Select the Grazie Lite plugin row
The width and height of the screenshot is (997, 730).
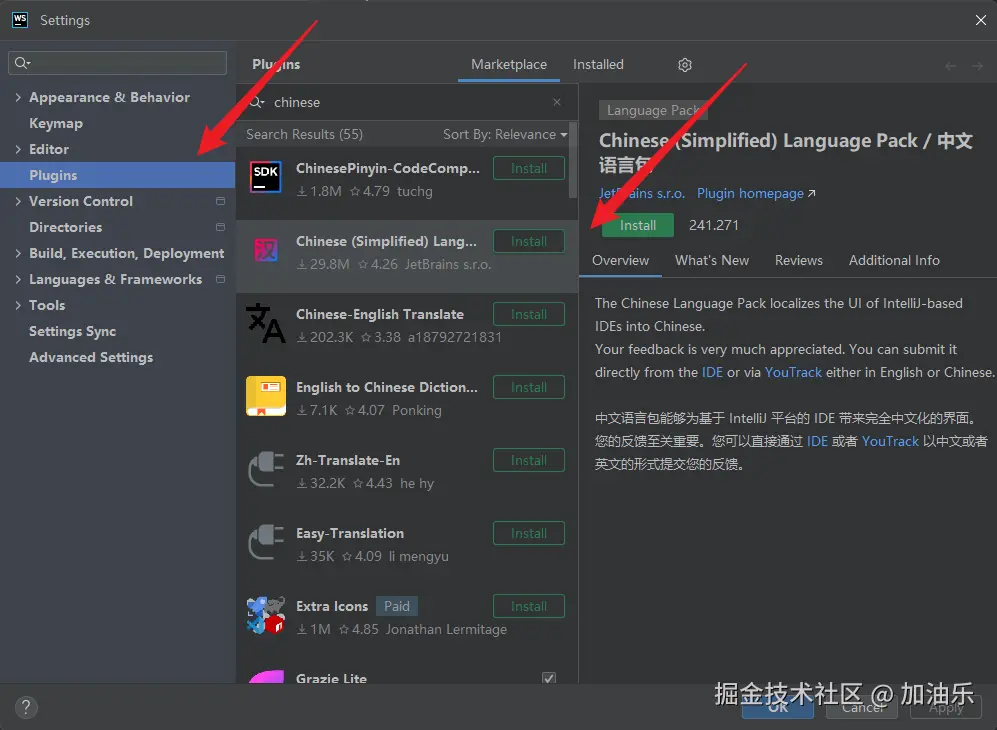tap(407, 675)
